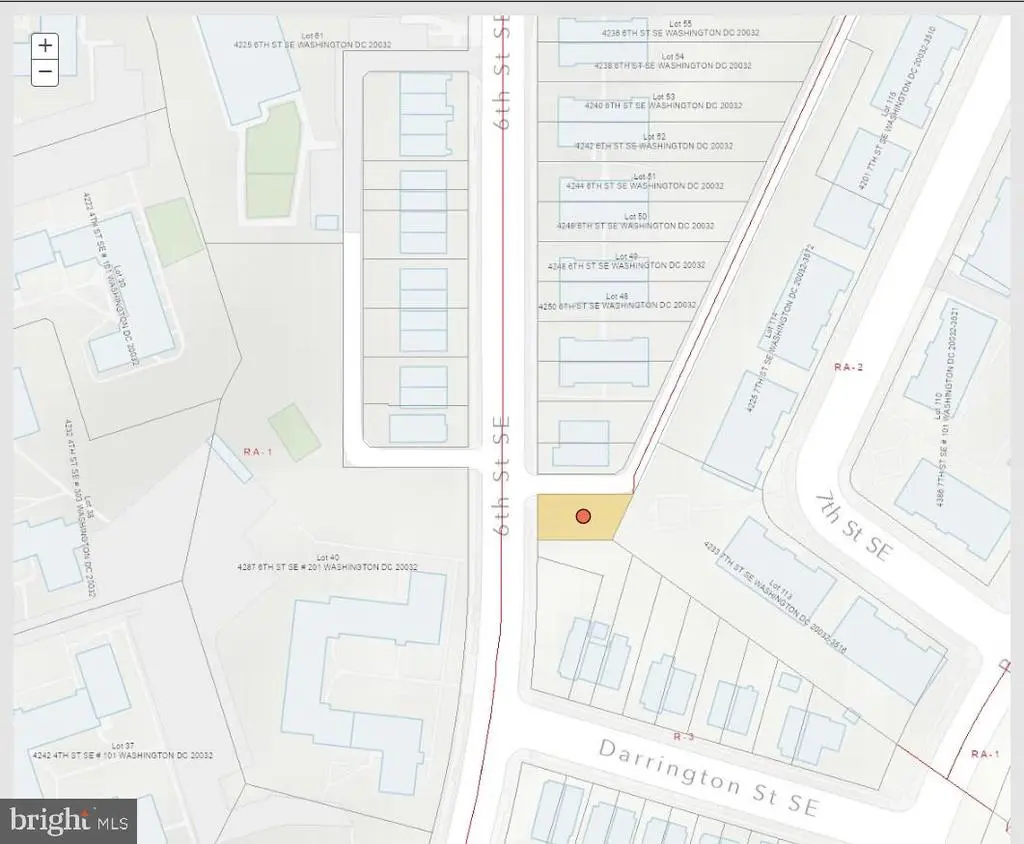1024x844 pixels.
Task: Select the parcel labeled Lot 48
Action: pos(620,300)
